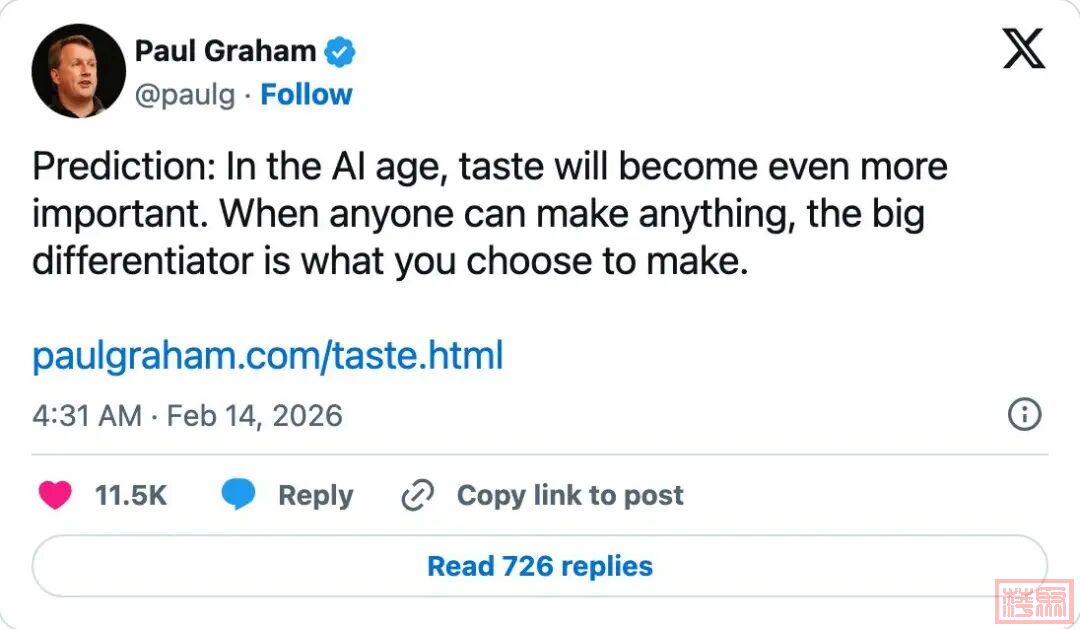Open the @paulg handle
This screenshot has height=629, width=1080.
pos(185,95)
